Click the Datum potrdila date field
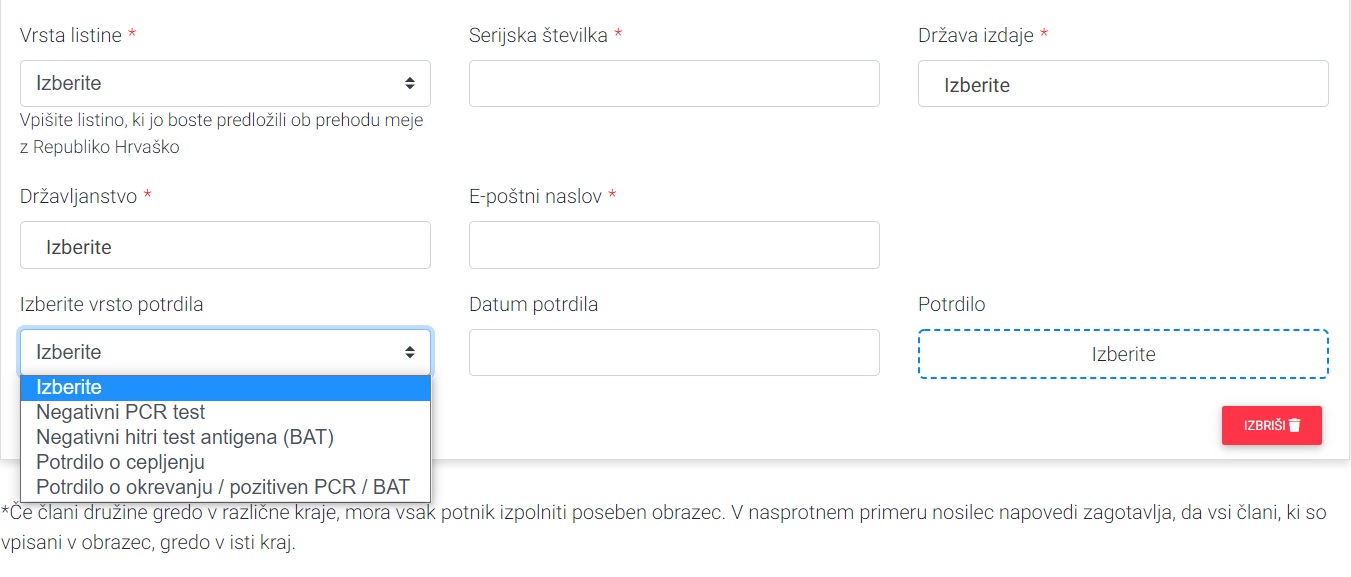The image size is (1351, 577). (x=673, y=352)
